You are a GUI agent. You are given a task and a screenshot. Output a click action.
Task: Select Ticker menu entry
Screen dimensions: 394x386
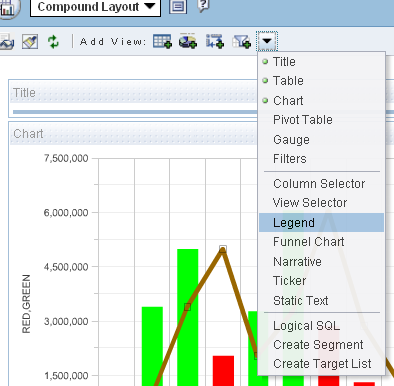point(321,281)
